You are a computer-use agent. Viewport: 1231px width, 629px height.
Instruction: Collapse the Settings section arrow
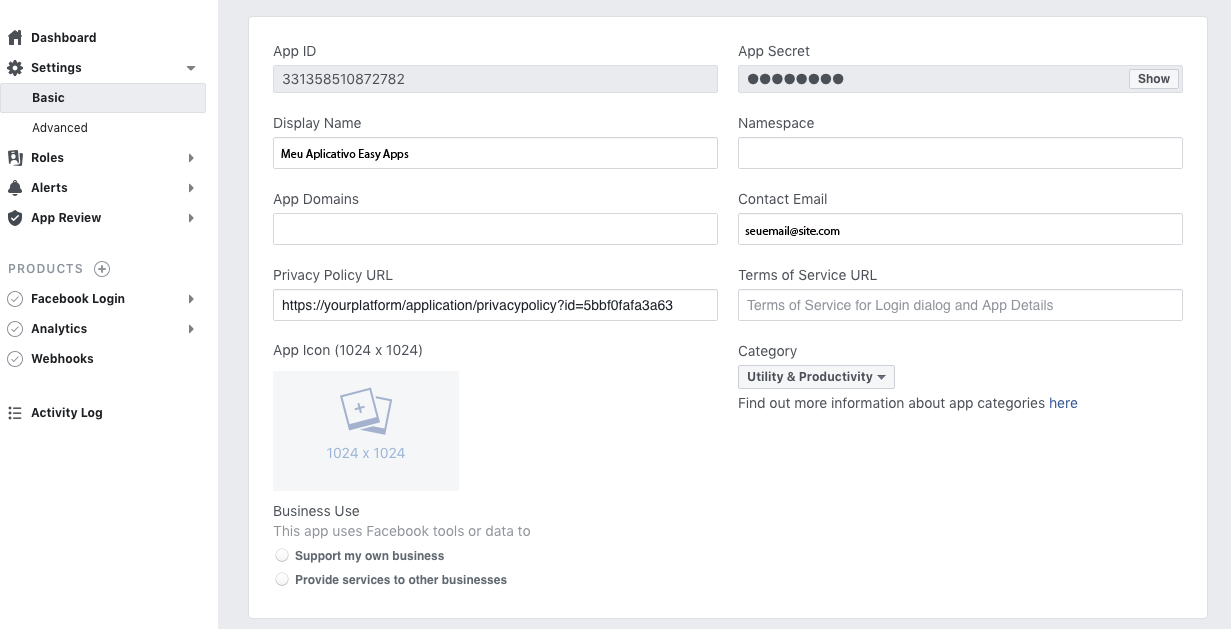(191, 68)
